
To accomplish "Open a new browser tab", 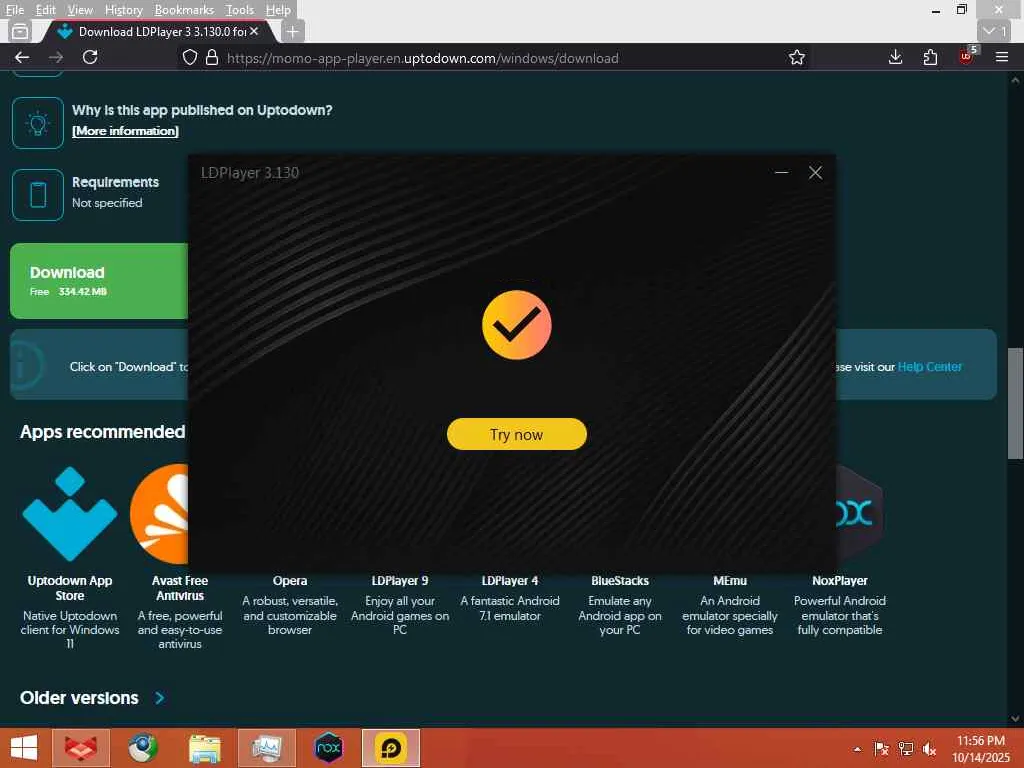I will tap(293, 31).
